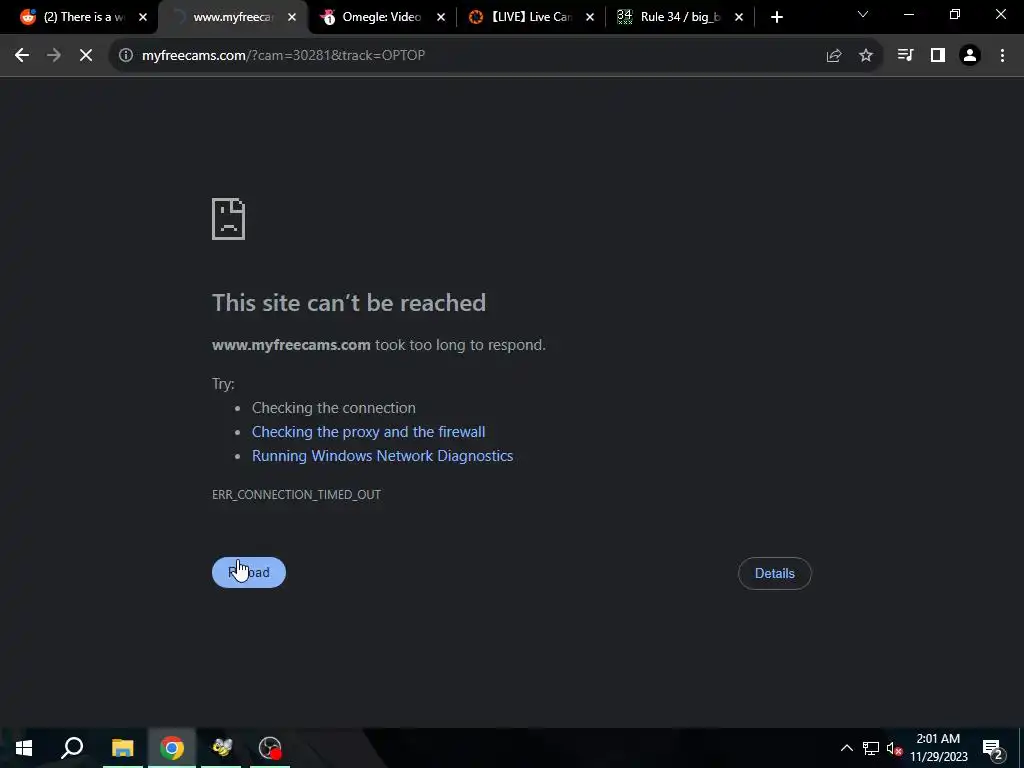
Task: Stop loading the page
Action: pos(86,56)
